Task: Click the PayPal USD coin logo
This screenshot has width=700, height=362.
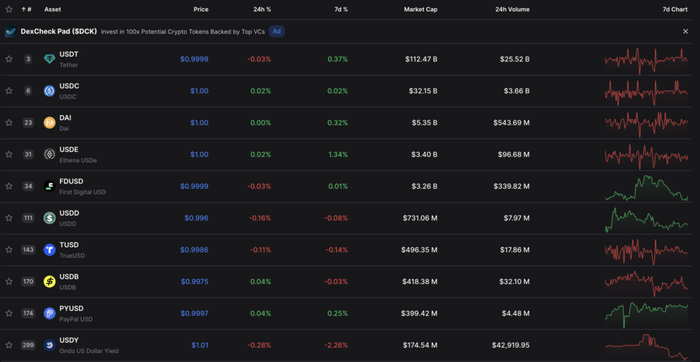Action: tap(49, 313)
